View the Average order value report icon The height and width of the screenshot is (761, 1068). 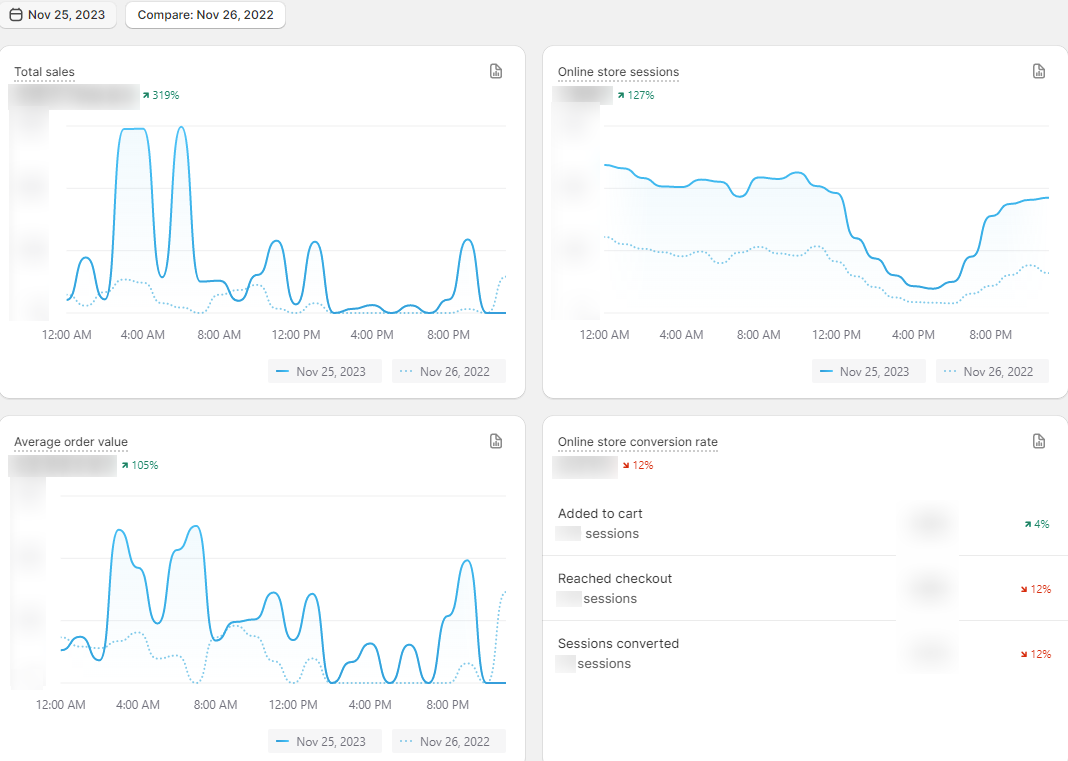coord(496,441)
